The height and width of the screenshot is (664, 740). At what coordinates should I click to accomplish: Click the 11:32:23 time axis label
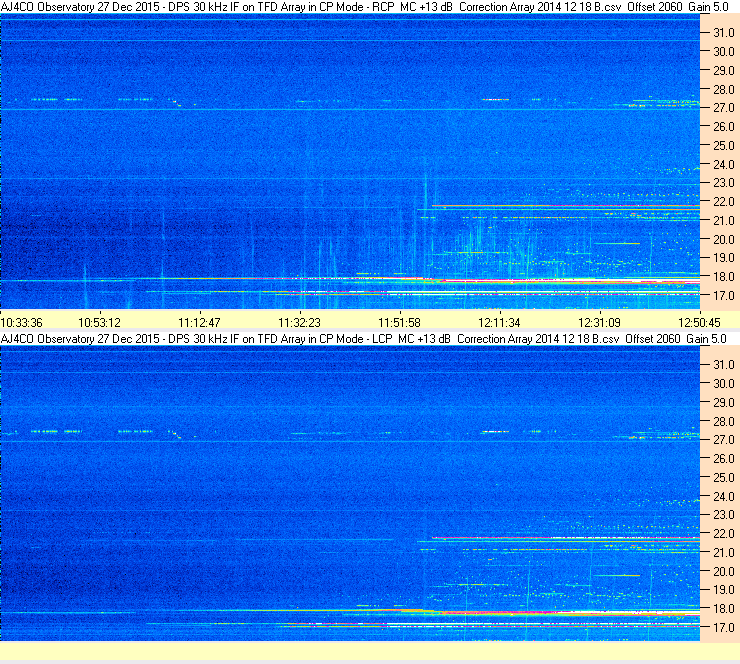coord(299,323)
